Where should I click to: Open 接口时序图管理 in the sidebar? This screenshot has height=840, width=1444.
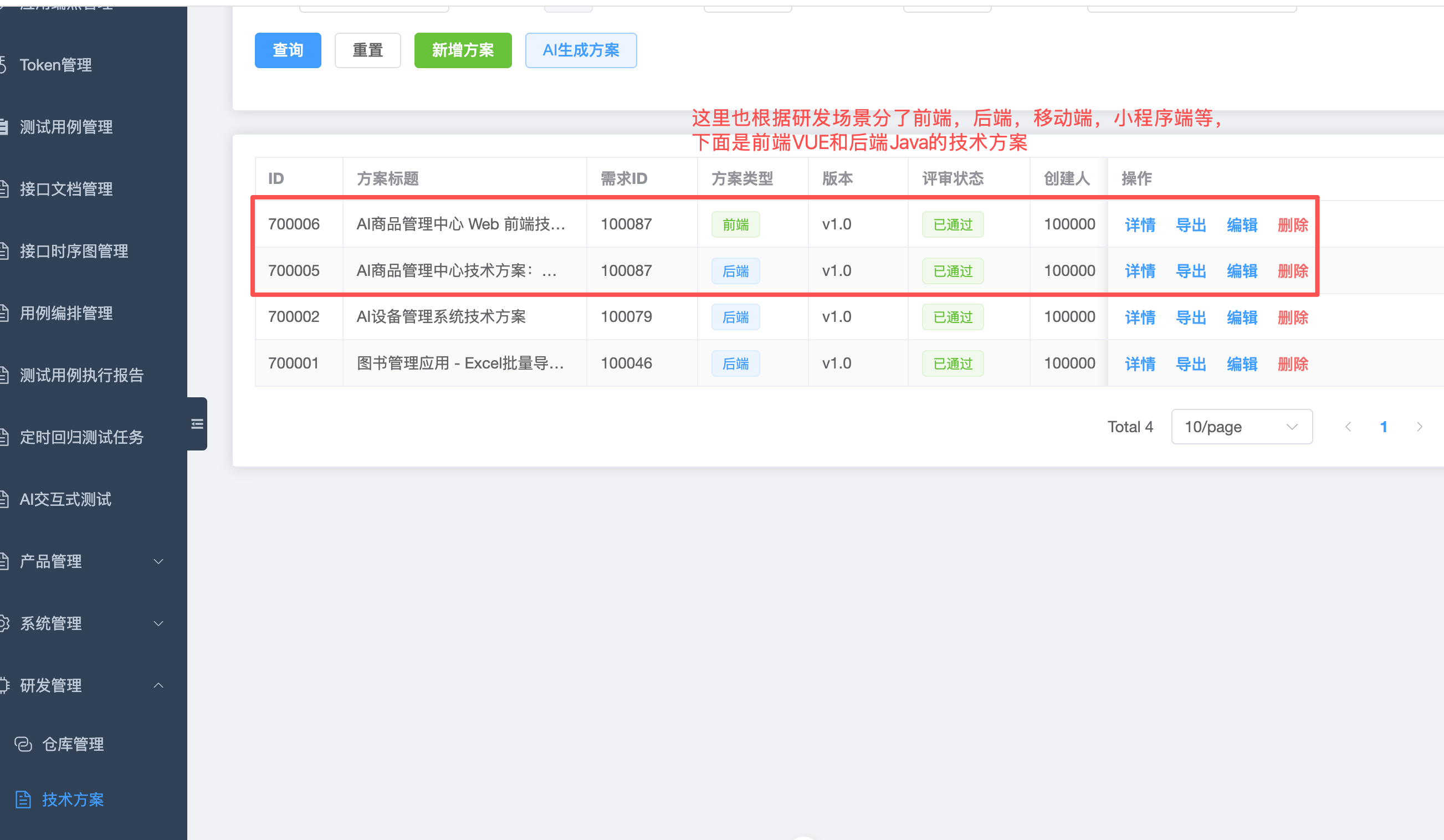(x=74, y=251)
